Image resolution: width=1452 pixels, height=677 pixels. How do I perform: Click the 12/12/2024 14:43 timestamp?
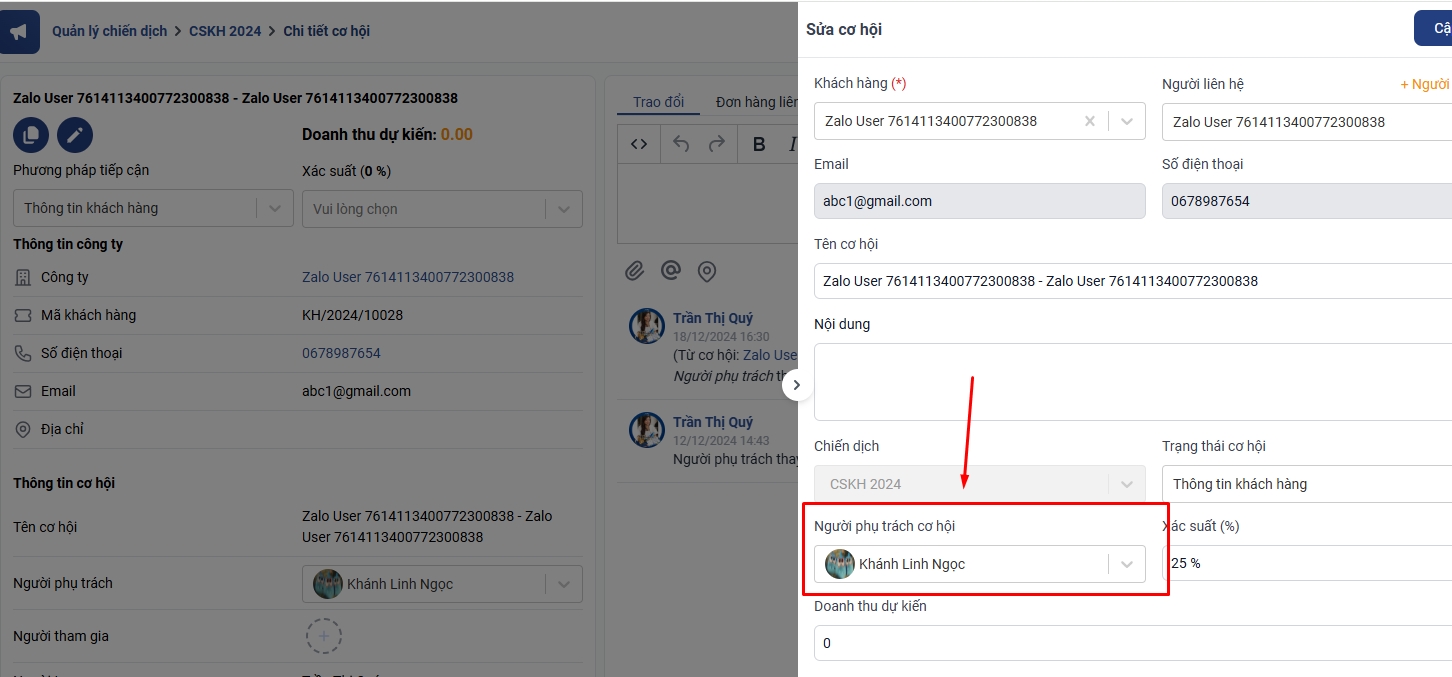click(721, 441)
